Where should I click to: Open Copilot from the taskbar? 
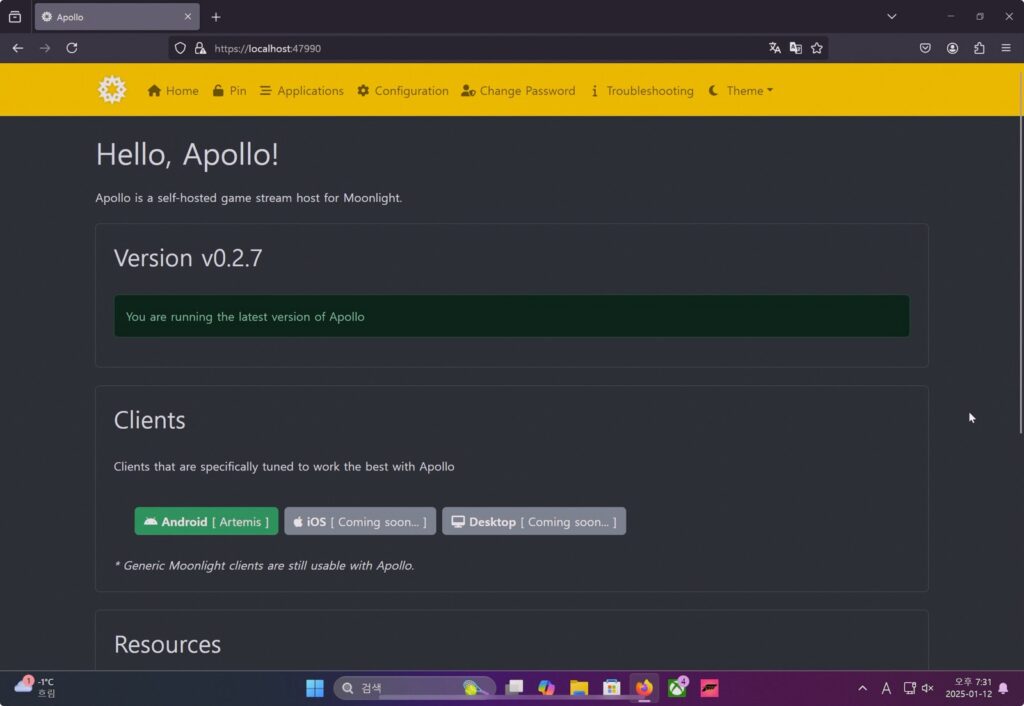547,688
